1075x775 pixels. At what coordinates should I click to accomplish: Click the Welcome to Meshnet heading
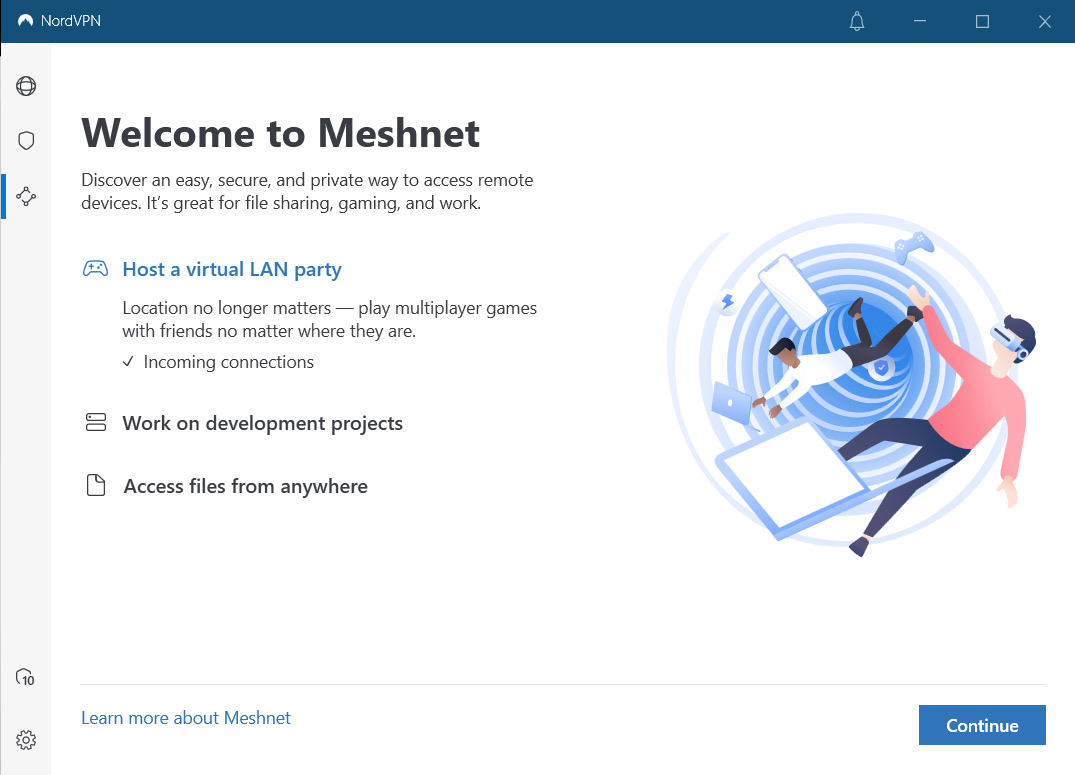point(280,133)
